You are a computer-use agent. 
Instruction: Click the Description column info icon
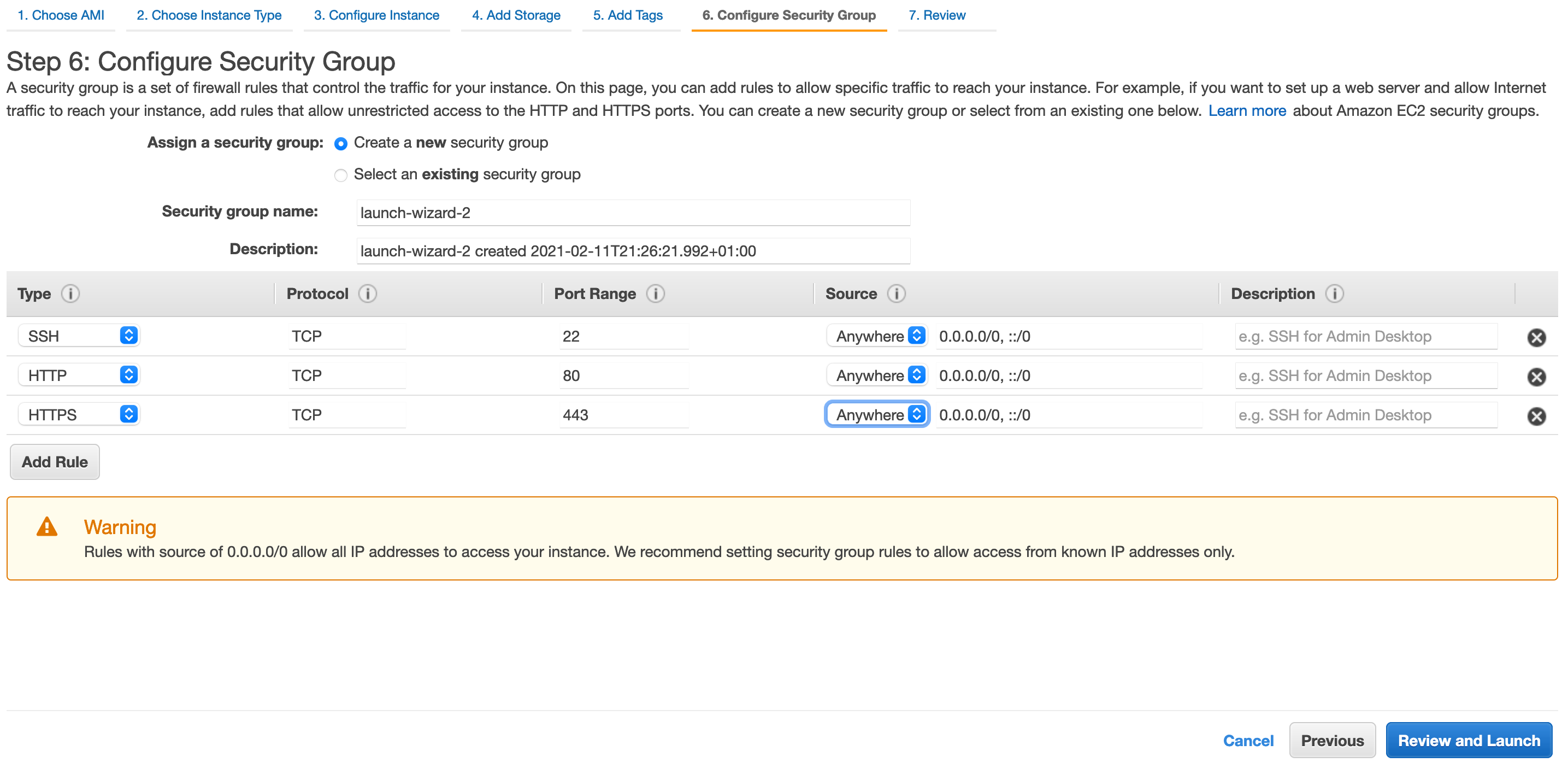point(1334,294)
